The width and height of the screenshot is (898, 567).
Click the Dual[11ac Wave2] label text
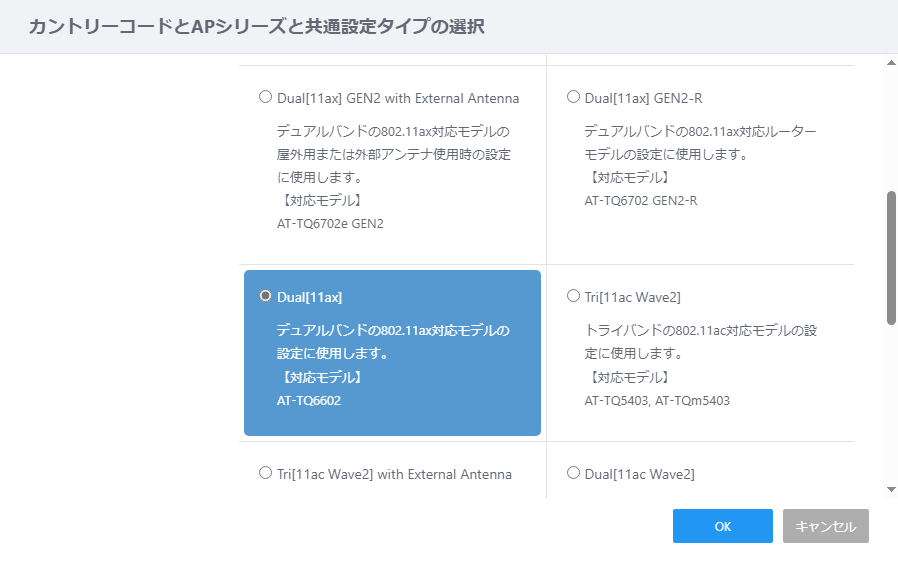(x=639, y=474)
